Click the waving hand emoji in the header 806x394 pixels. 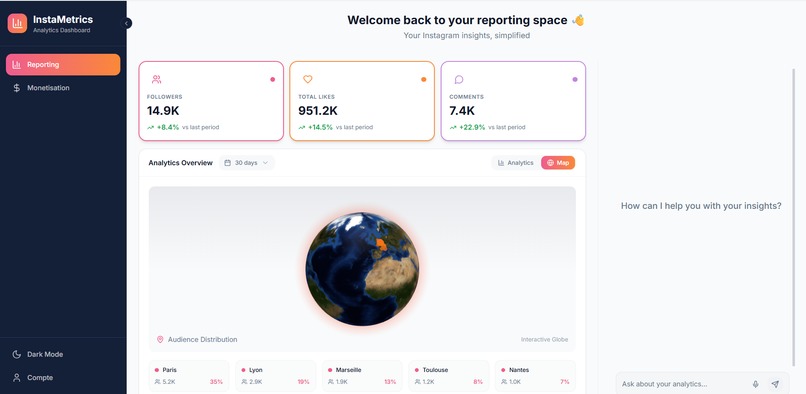click(578, 20)
